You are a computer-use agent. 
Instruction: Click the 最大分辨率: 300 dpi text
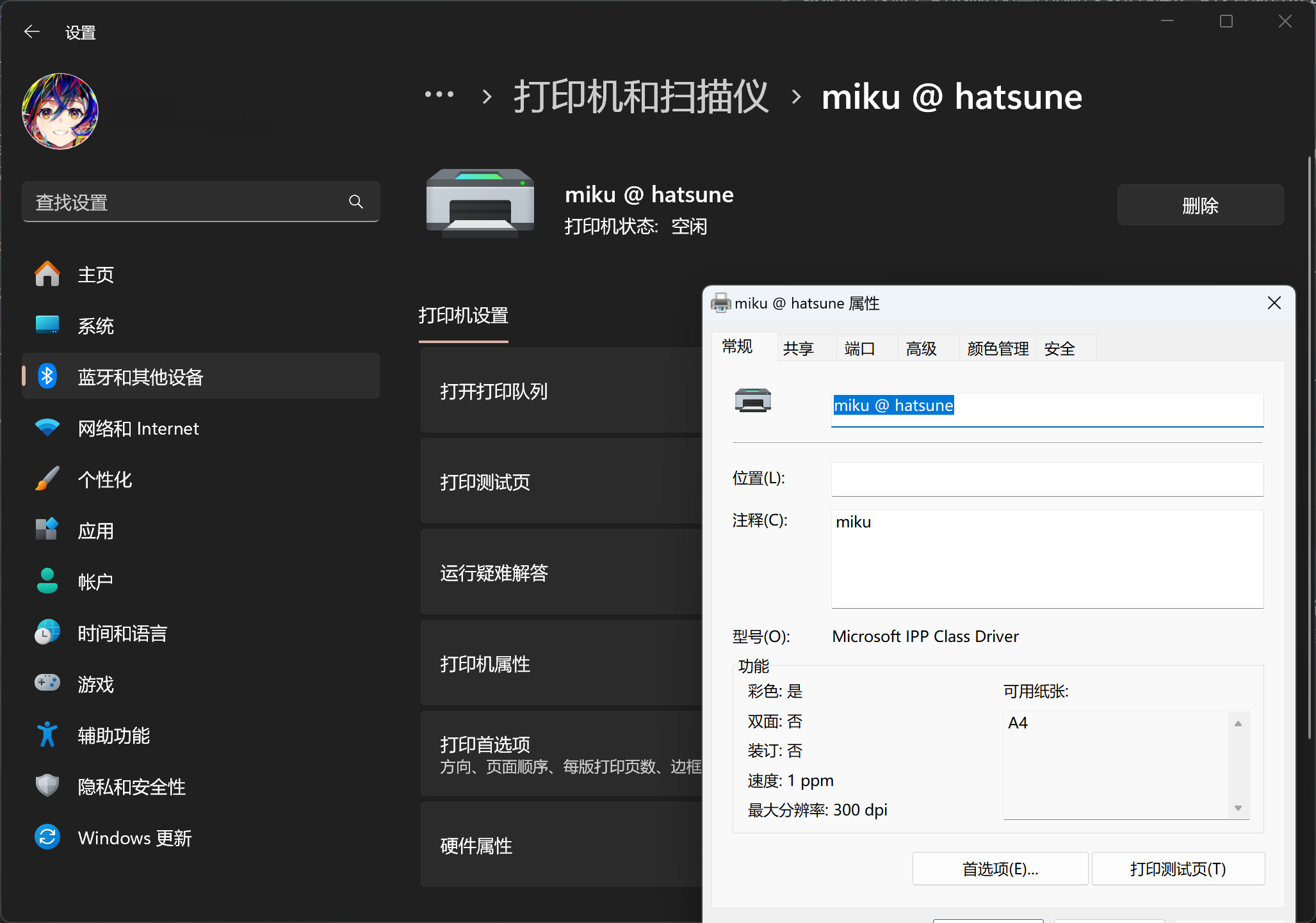click(818, 810)
